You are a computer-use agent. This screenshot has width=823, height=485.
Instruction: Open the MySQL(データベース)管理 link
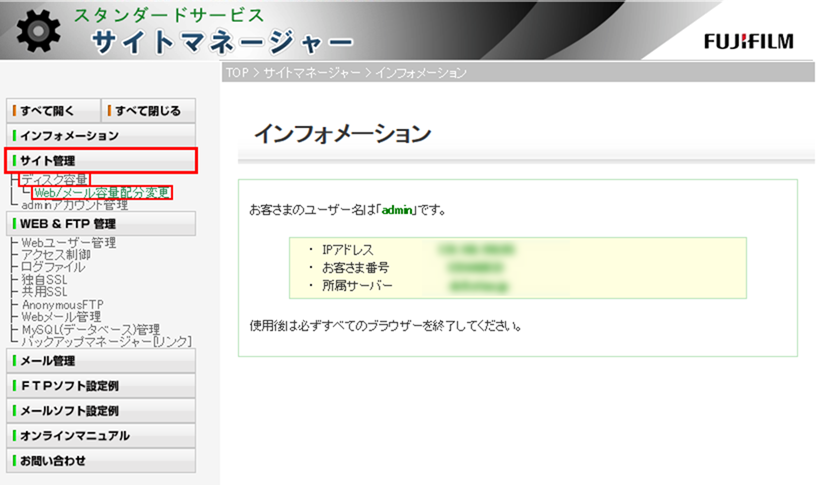coord(90,329)
